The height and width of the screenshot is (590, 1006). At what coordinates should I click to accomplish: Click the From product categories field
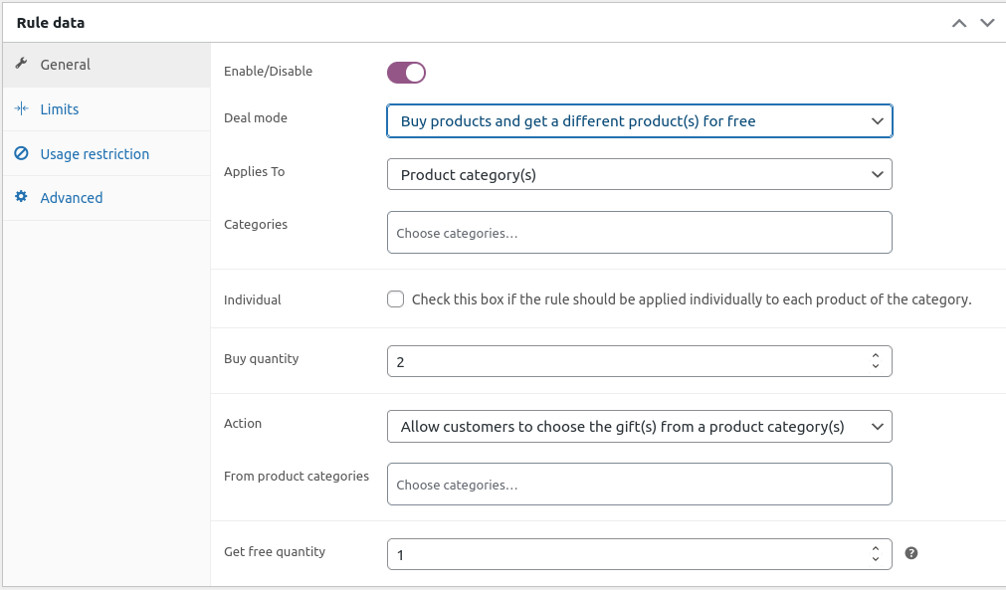(639, 485)
